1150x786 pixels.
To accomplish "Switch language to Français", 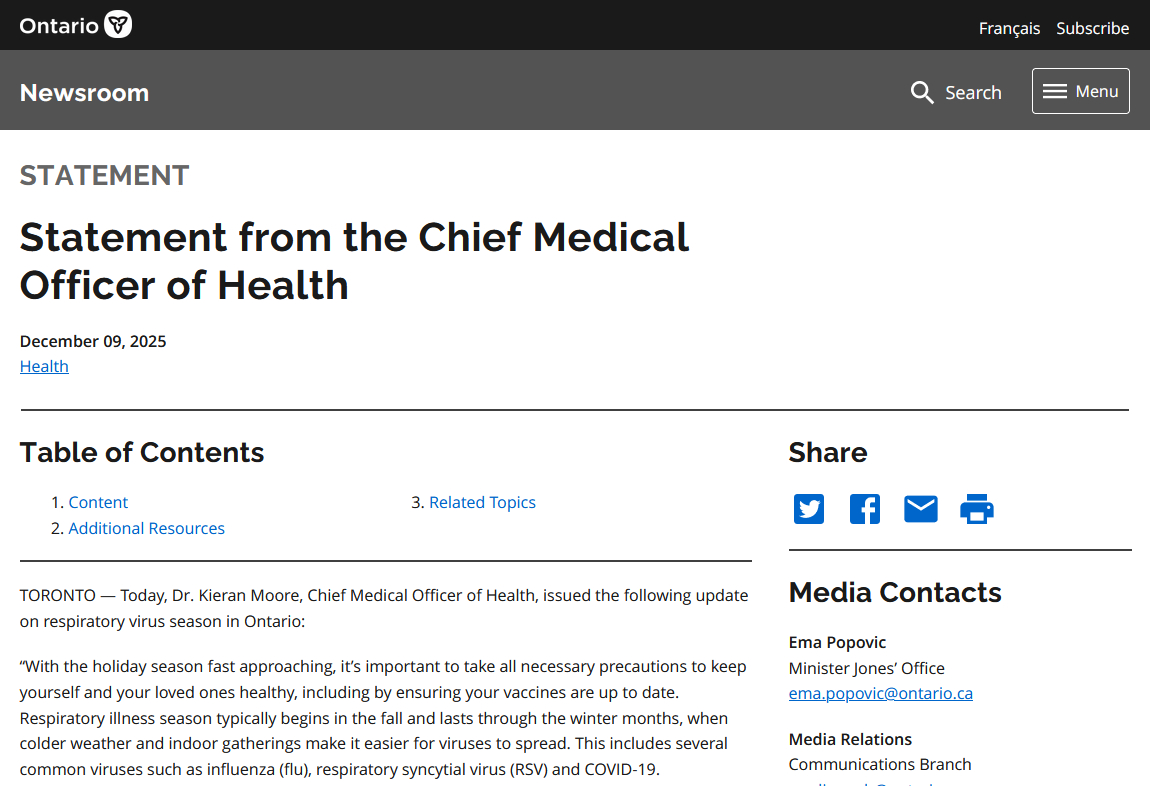I will (1009, 28).
